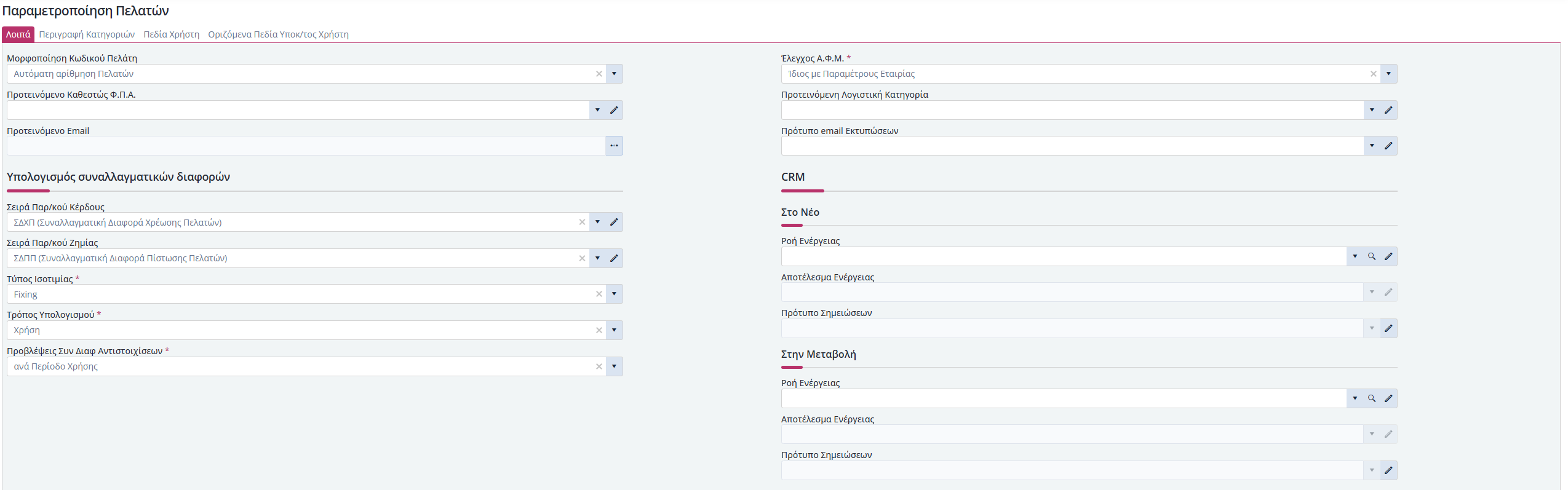1568x490 pixels.
Task: Edit the Προτεινόμενη Λογιστική Κατηγορία entry
Action: click(1388, 110)
